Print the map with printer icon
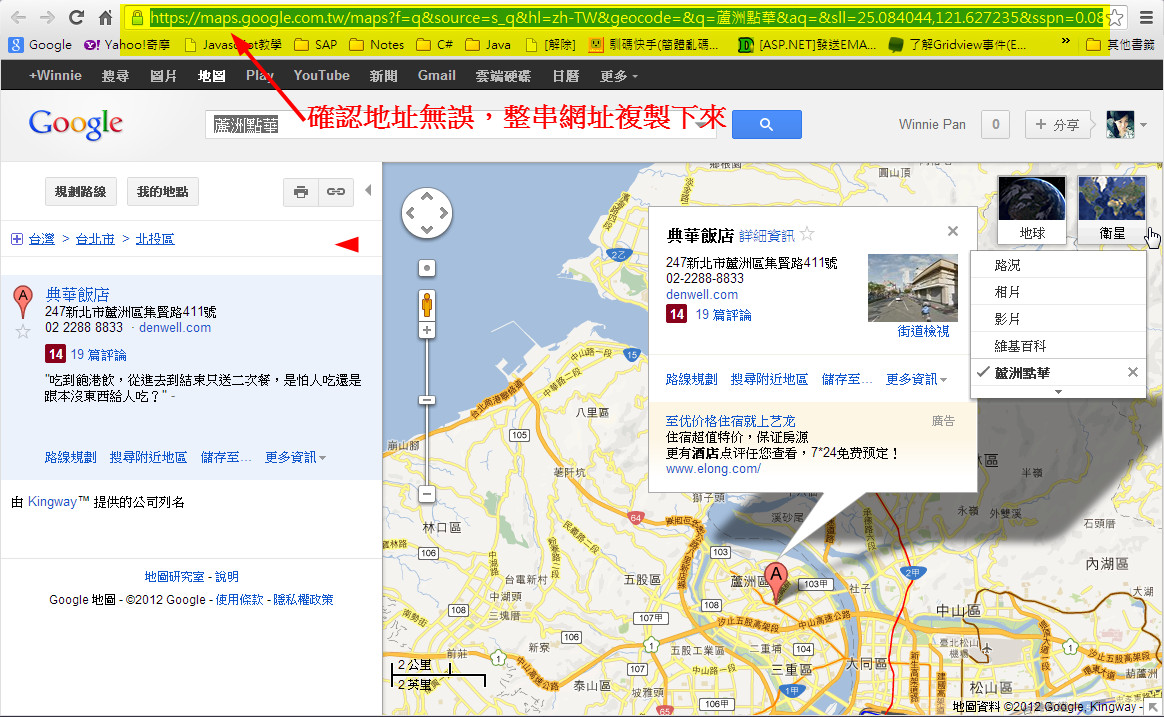 (x=301, y=191)
